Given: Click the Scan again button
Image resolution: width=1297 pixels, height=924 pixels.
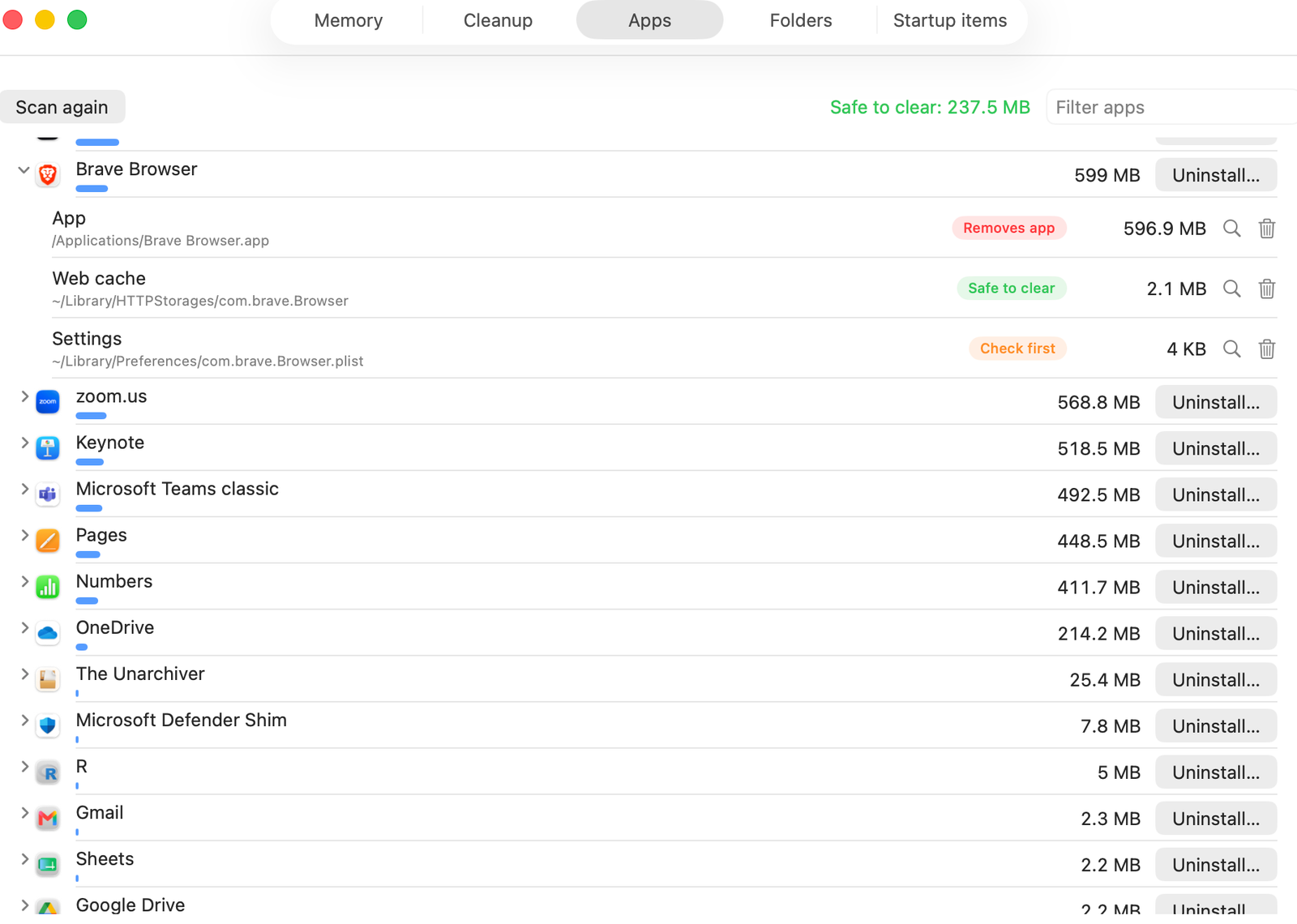Looking at the screenshot, I should (x=62, y=107).
